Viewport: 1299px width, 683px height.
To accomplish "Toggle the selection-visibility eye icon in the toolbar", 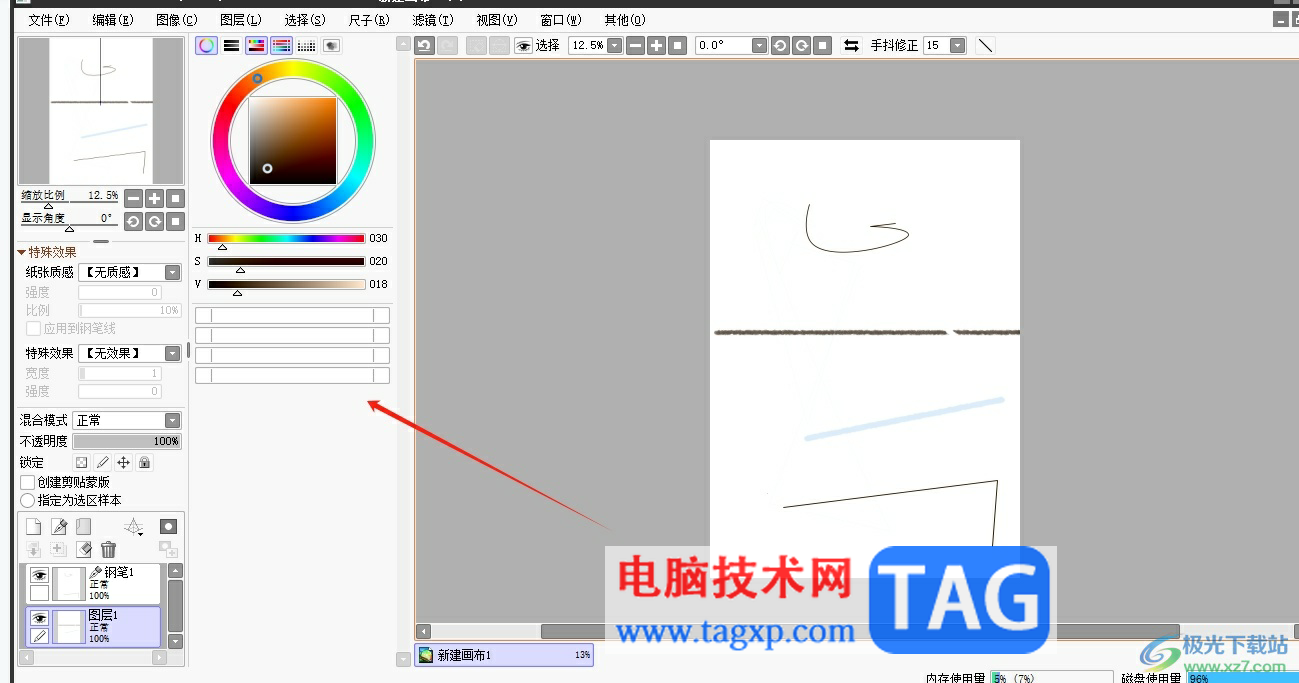I will point(523,45).
